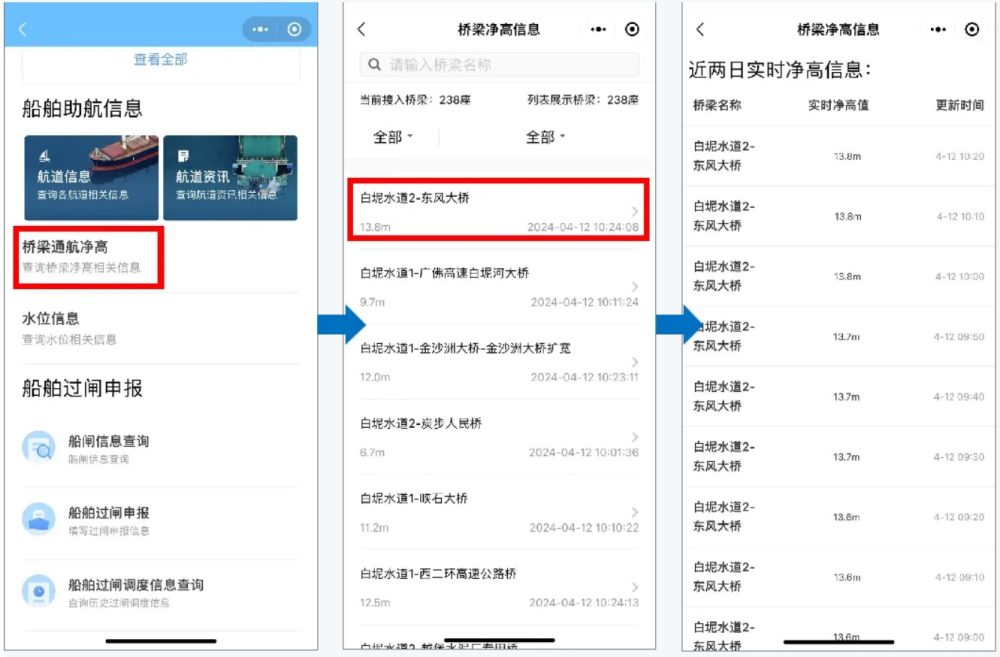Tap the 船闸信息查询 icon

pos(39,447)
